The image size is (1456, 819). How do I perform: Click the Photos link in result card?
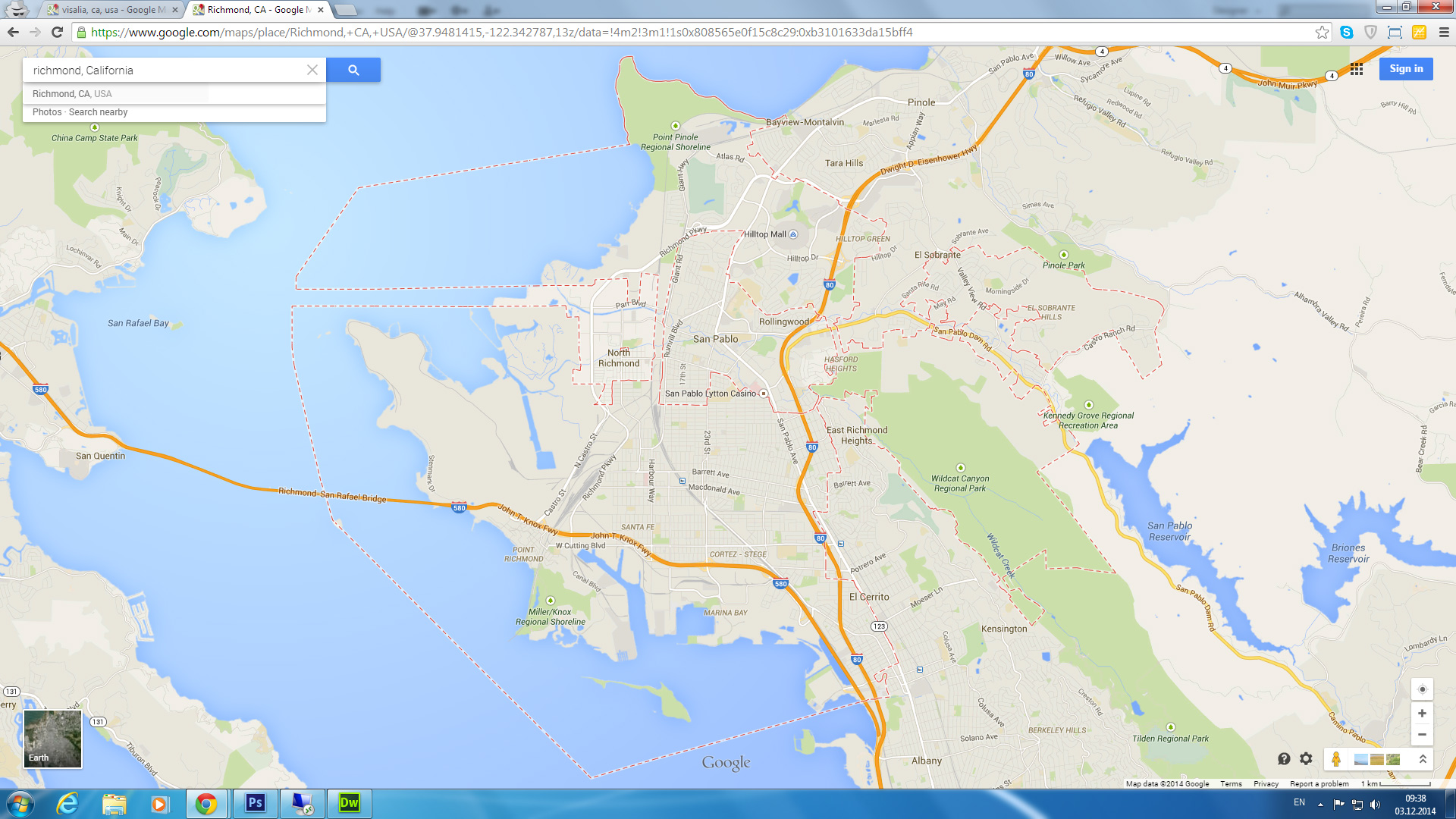(47, 112)
